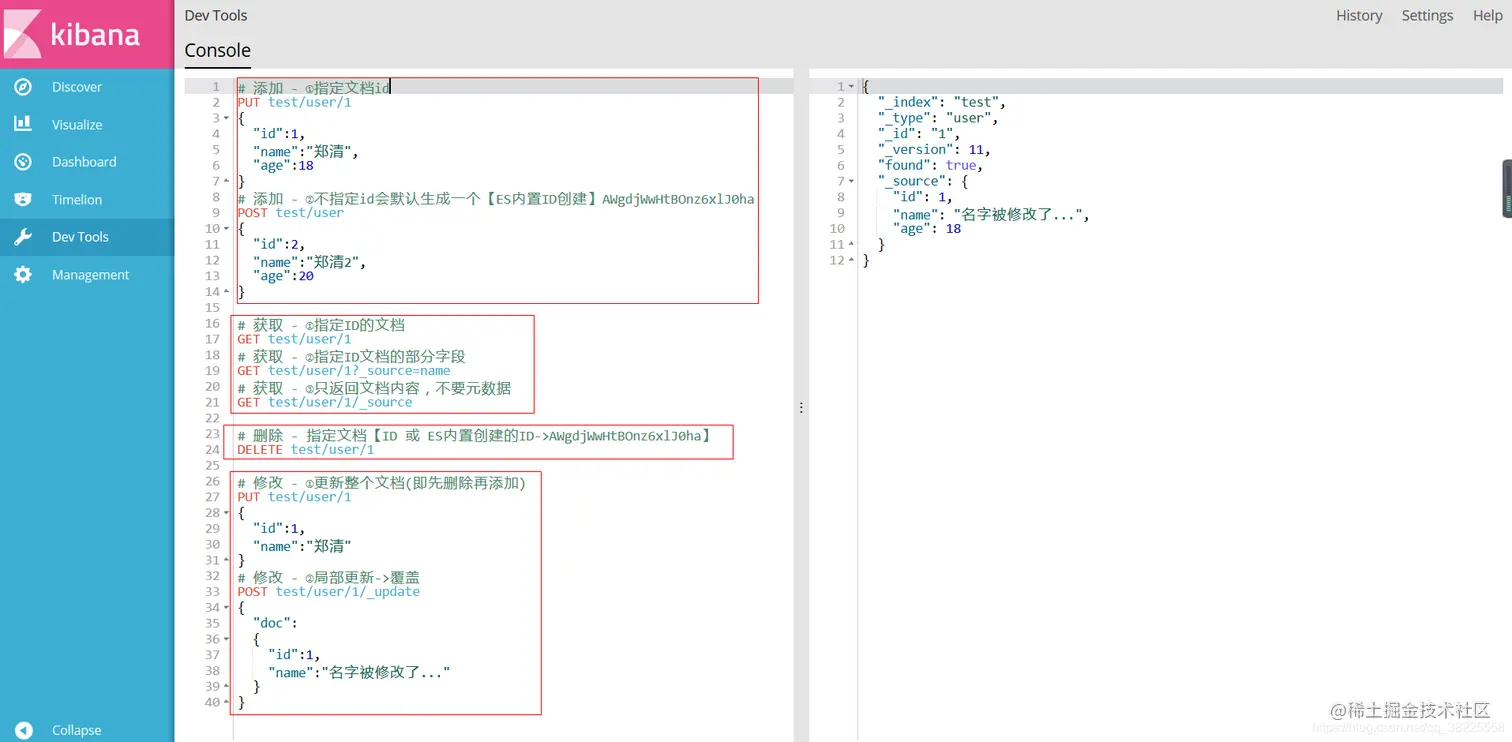The height and width of the screenshot is (742, 1512).
Task: Click the "# 添加 - ①指定文档id" comment line
Action: pyautogui.click(x=314, y=88)
